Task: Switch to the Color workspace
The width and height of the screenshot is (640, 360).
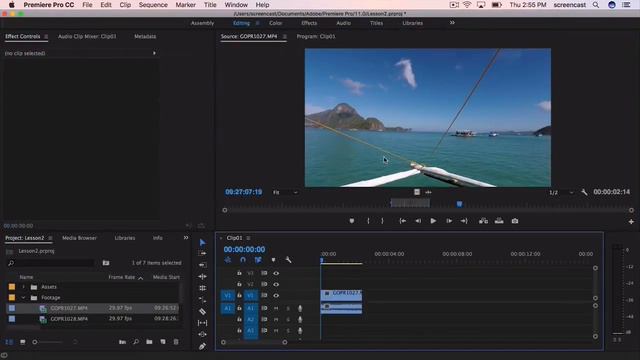Action: click(x=276, y=23)
